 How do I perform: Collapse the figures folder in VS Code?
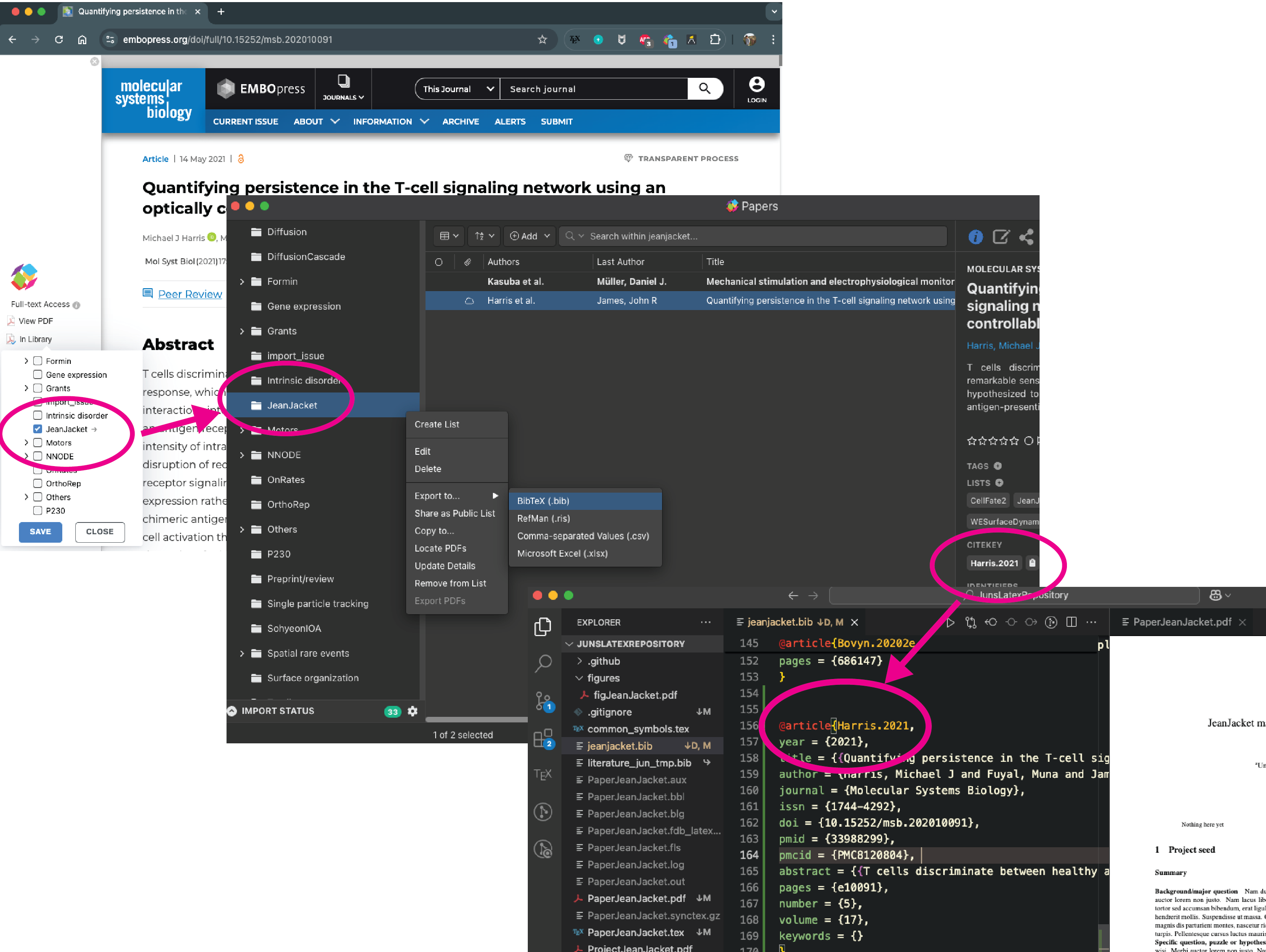(x=579, y=678)
